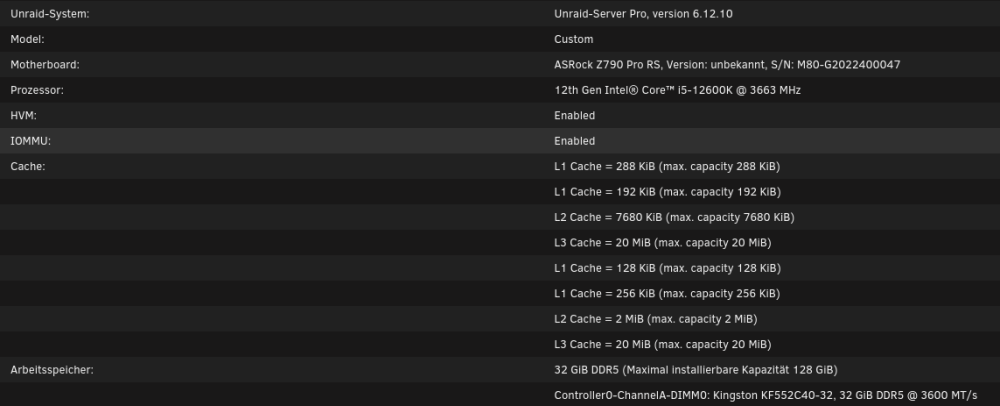Click the Cache label
The width and height of the screenshot is (1000, 406).
point(27,166)
